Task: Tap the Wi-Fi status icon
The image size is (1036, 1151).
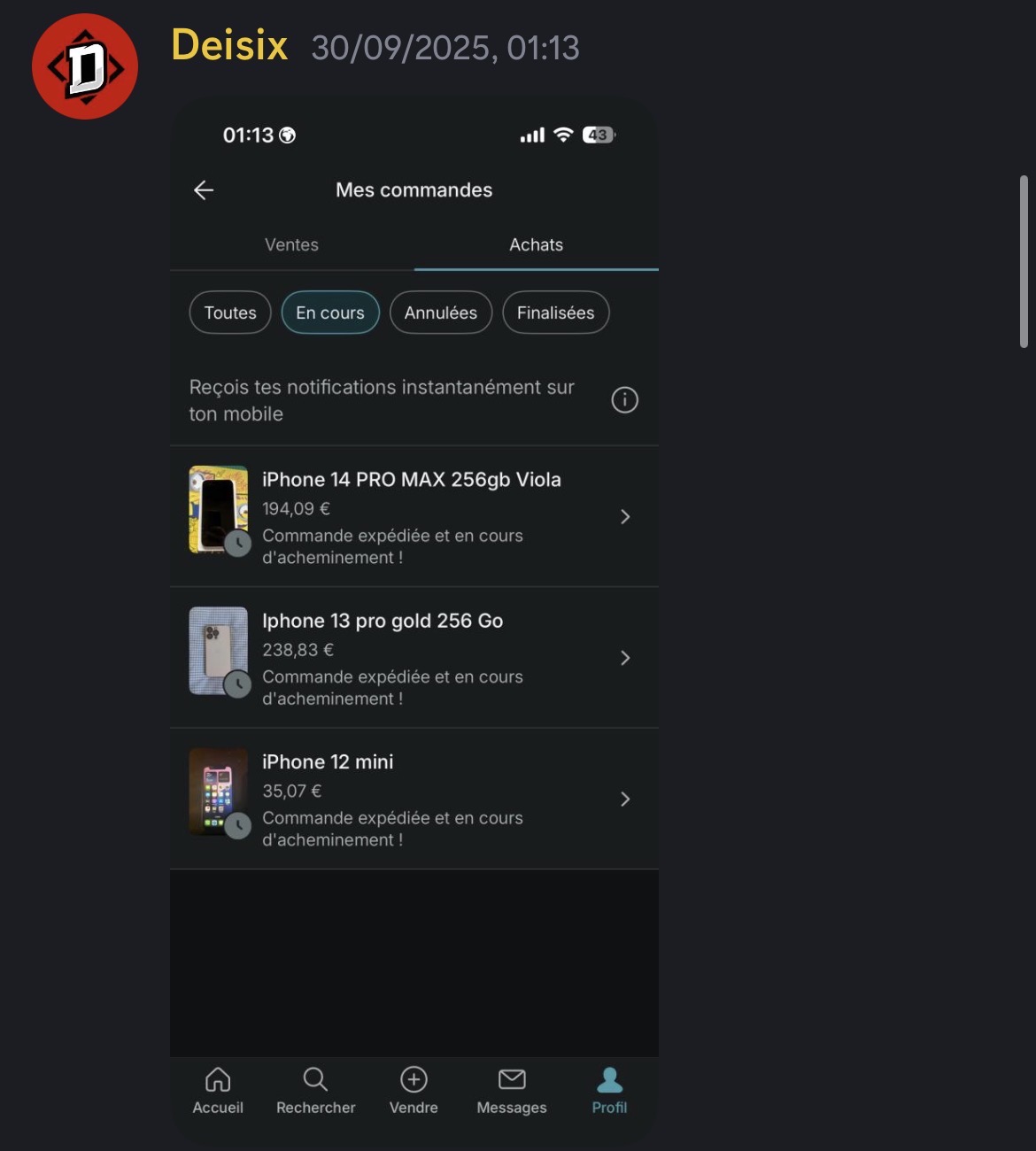Action: (x=563, y=135)
